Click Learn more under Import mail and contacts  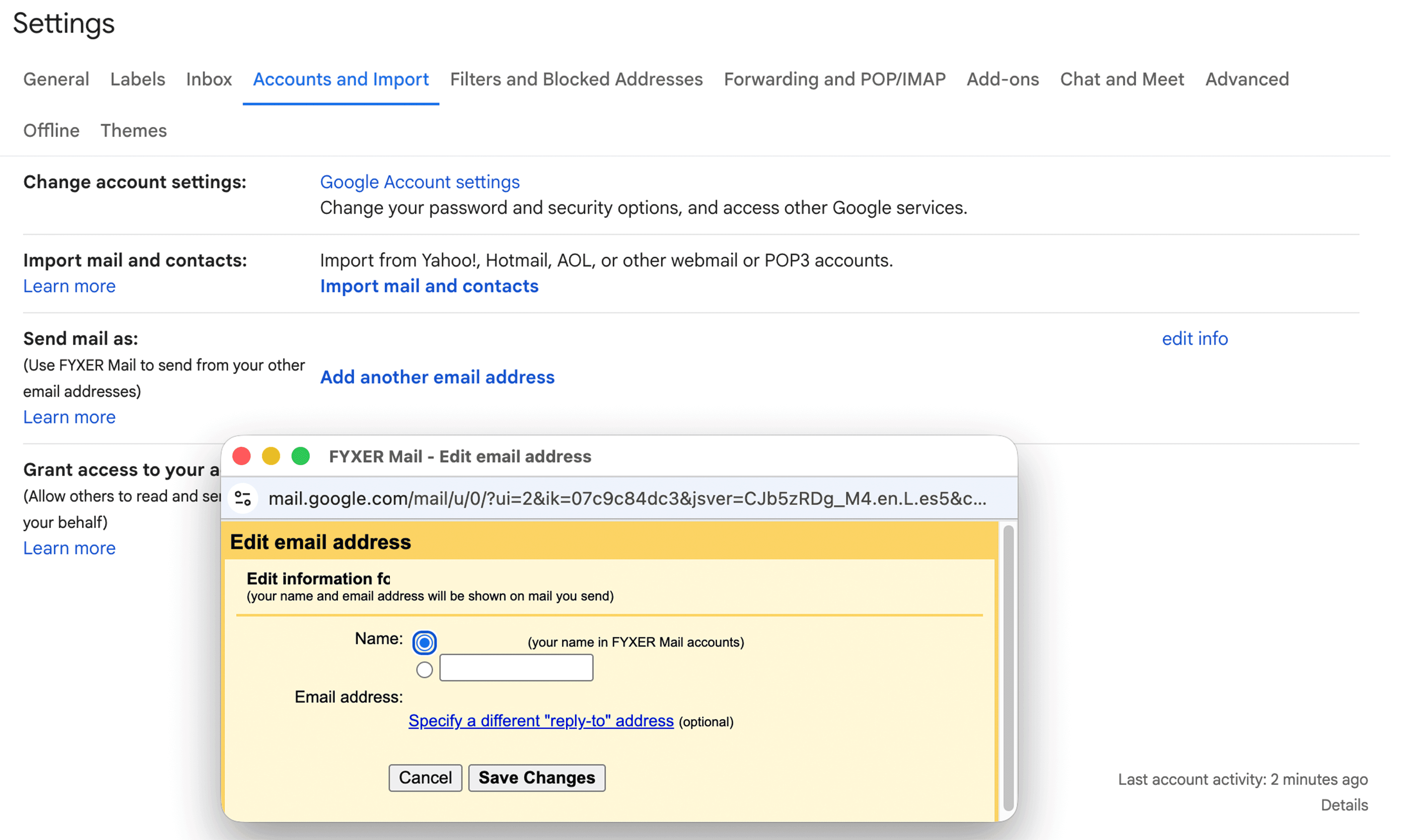click(69, 286)
